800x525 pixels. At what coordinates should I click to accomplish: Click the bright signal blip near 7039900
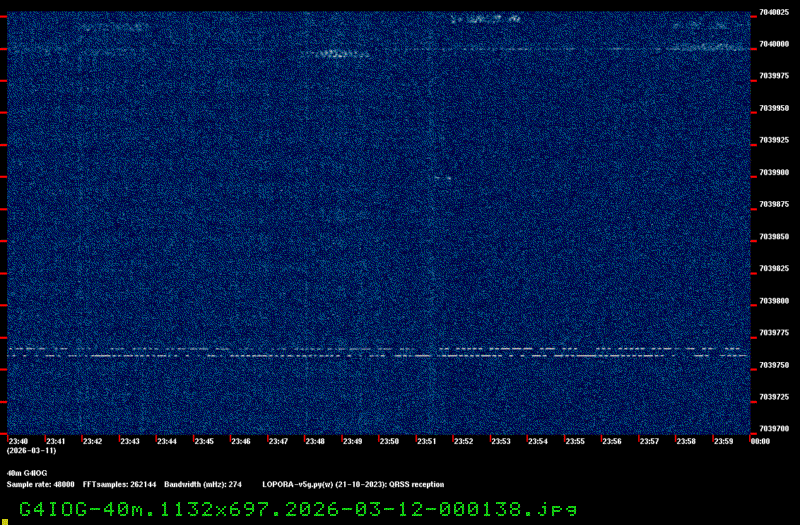tap(442, 178)
